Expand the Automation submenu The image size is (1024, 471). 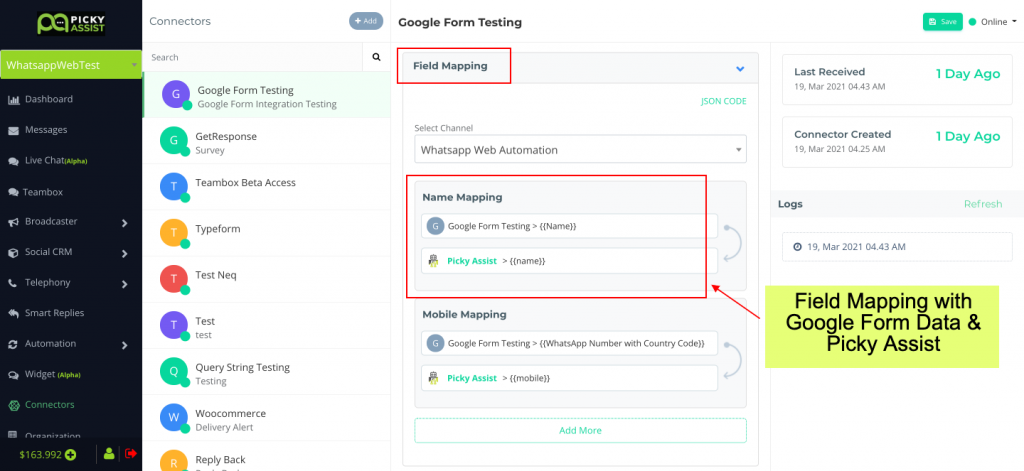coord(124,345)
